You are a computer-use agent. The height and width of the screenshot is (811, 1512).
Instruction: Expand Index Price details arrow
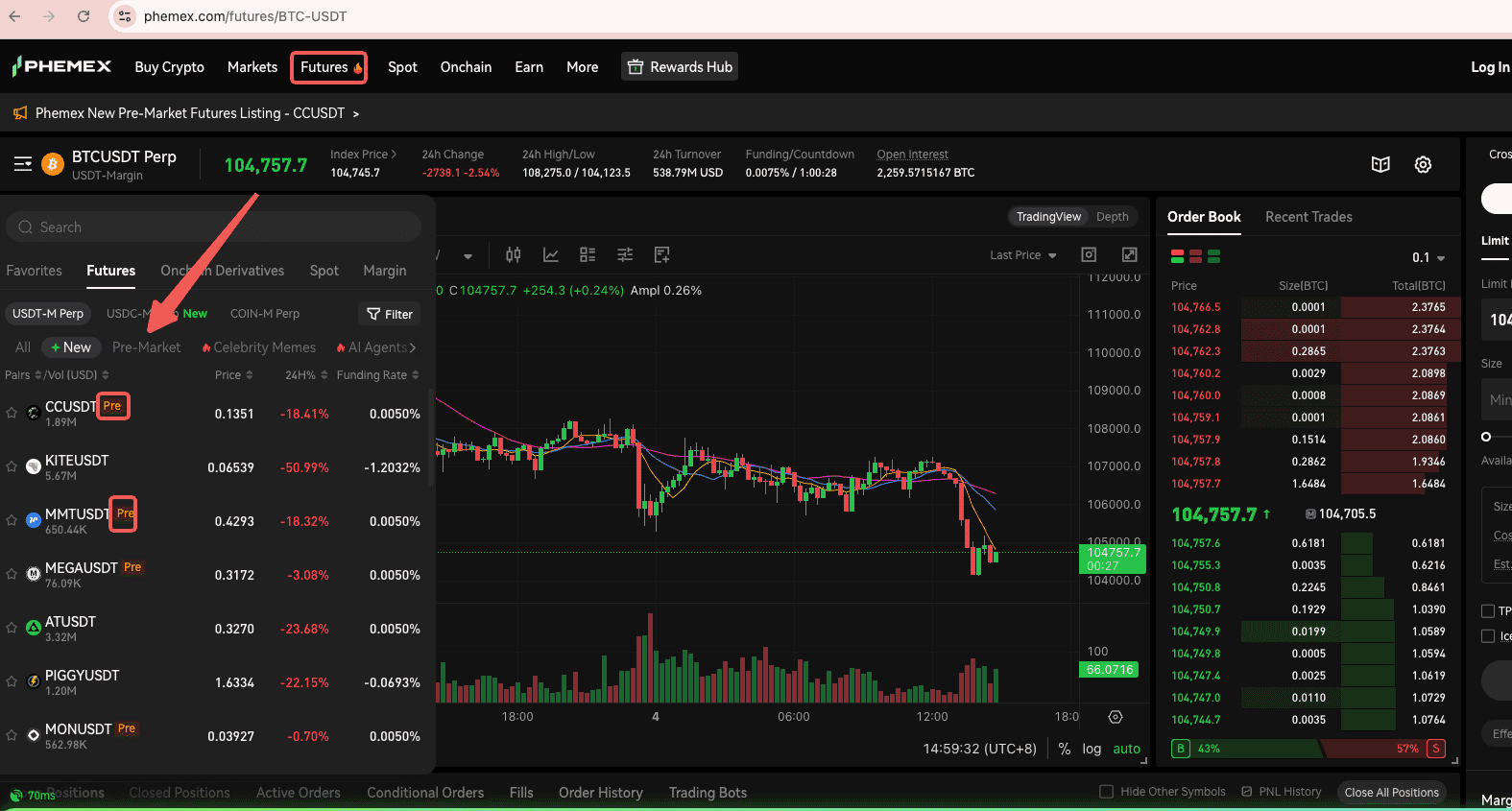click(x=395, y=155)
